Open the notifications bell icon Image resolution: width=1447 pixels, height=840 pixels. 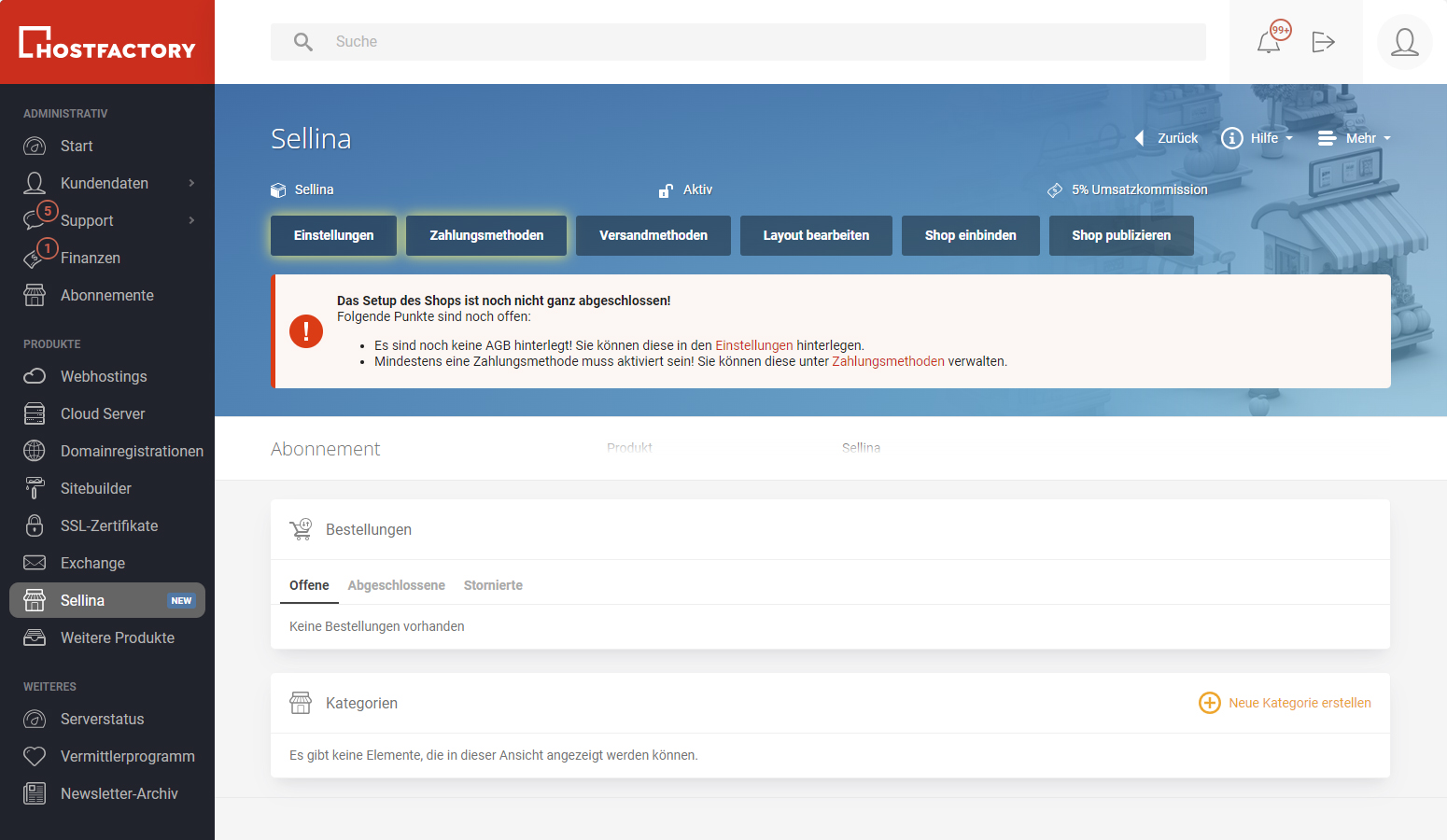point(1269,41)
